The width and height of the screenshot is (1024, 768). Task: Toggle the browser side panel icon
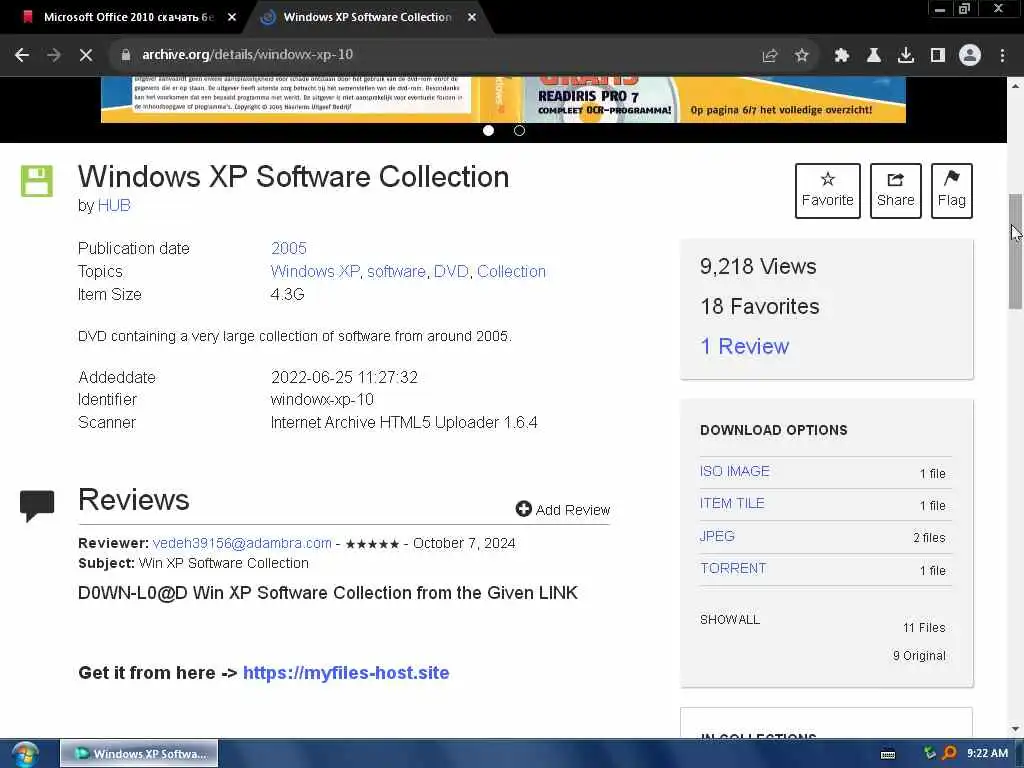click(x=938, y=56)
